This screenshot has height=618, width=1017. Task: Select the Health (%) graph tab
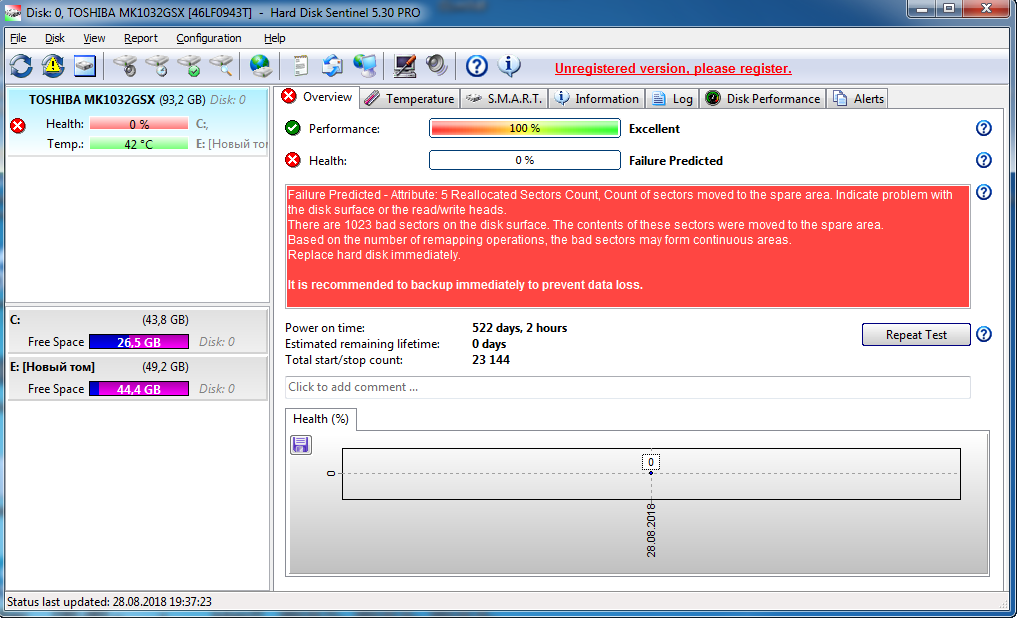[x=321, y=419]
